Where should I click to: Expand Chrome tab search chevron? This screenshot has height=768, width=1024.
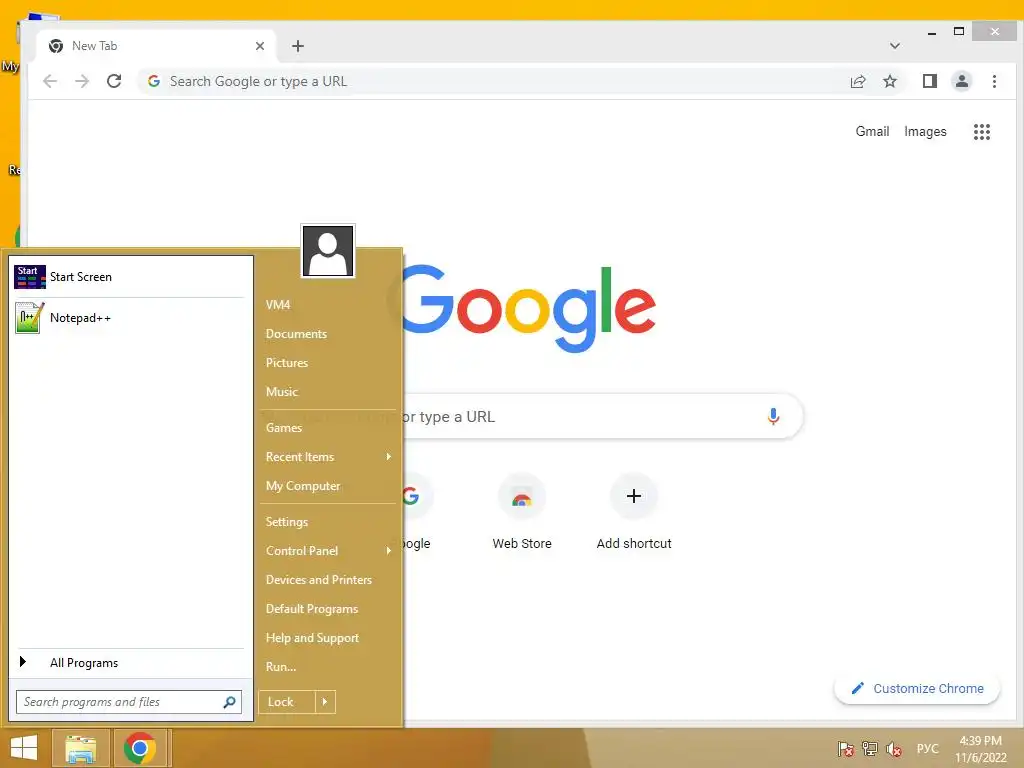pos(895,46)
